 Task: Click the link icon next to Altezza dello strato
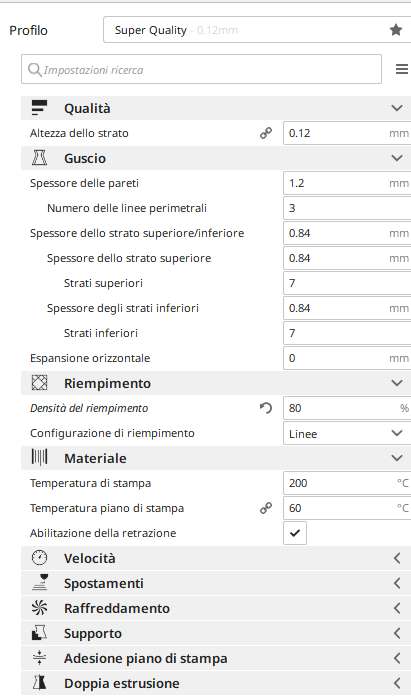tap(266, 133)
